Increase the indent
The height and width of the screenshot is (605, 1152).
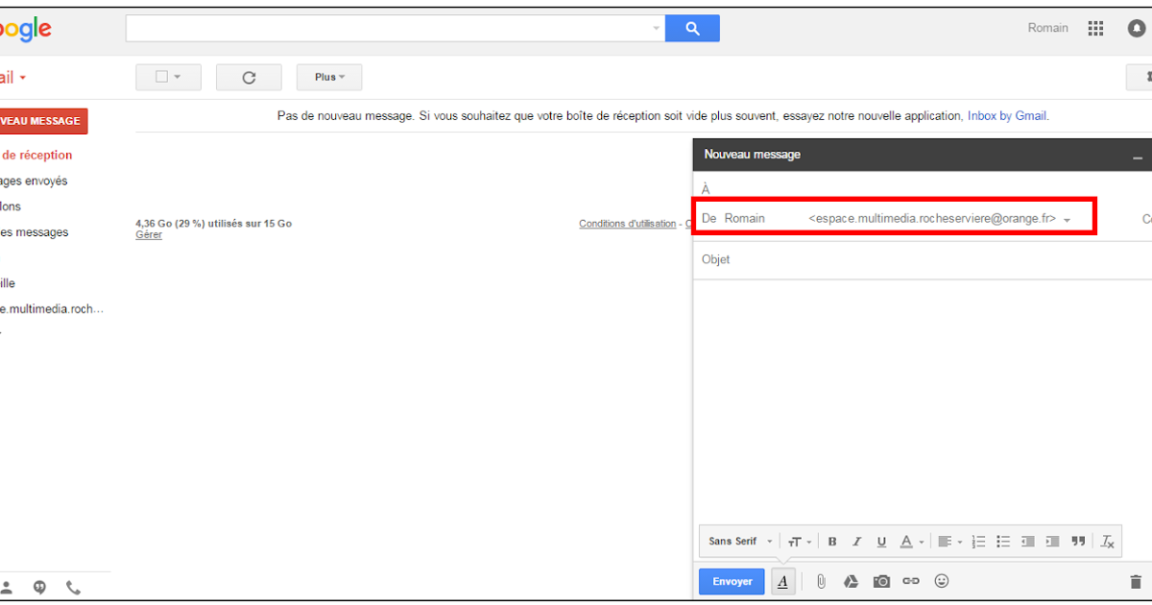1053,542
